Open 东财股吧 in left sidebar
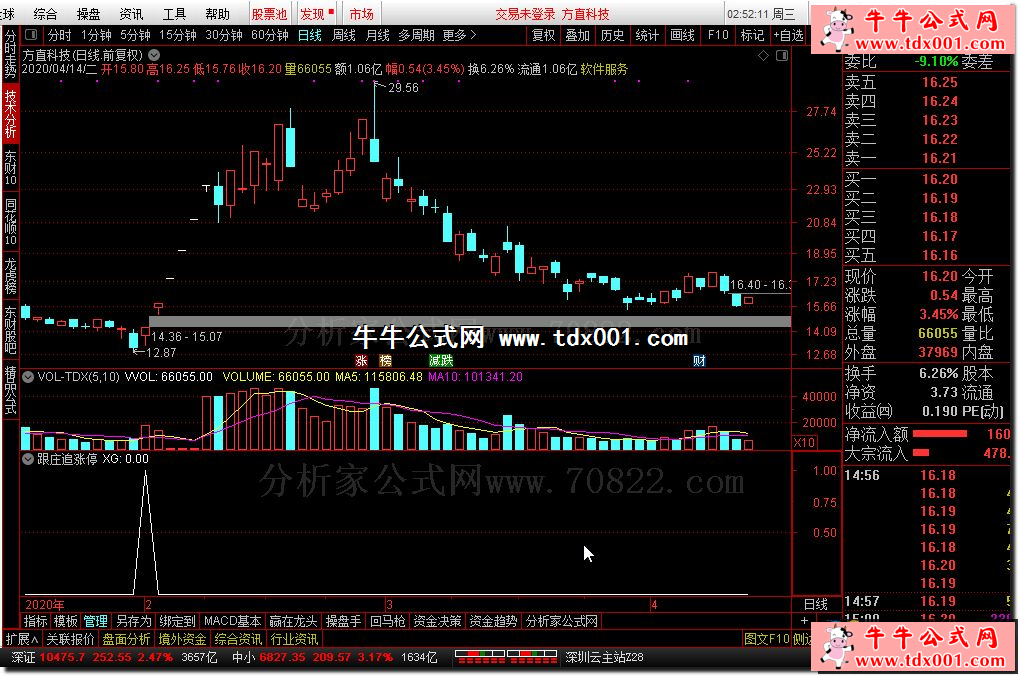 click(x=10, y=330)
